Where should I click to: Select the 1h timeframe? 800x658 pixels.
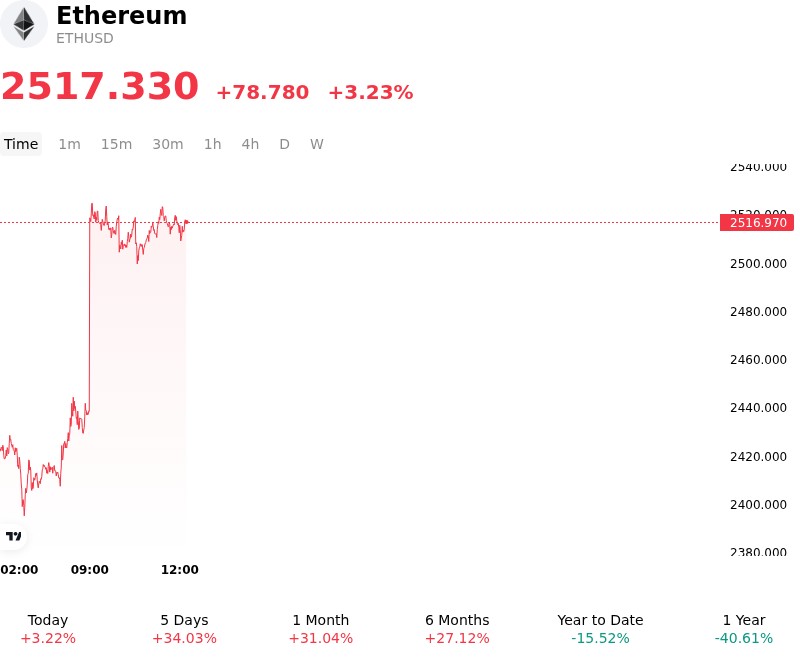coord(212,144)
